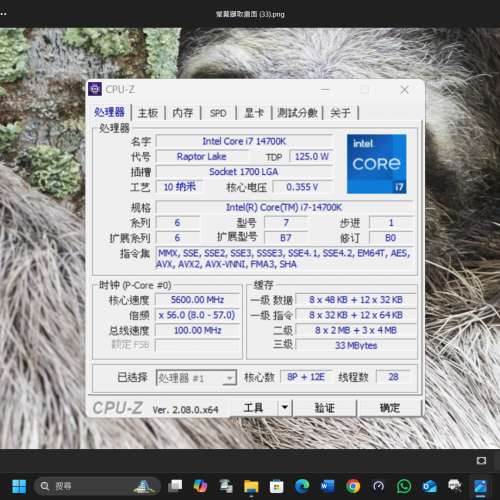Launch Copilot from the taskbar
The width and height of the screenshot is (500, 500).
[200, 486]
